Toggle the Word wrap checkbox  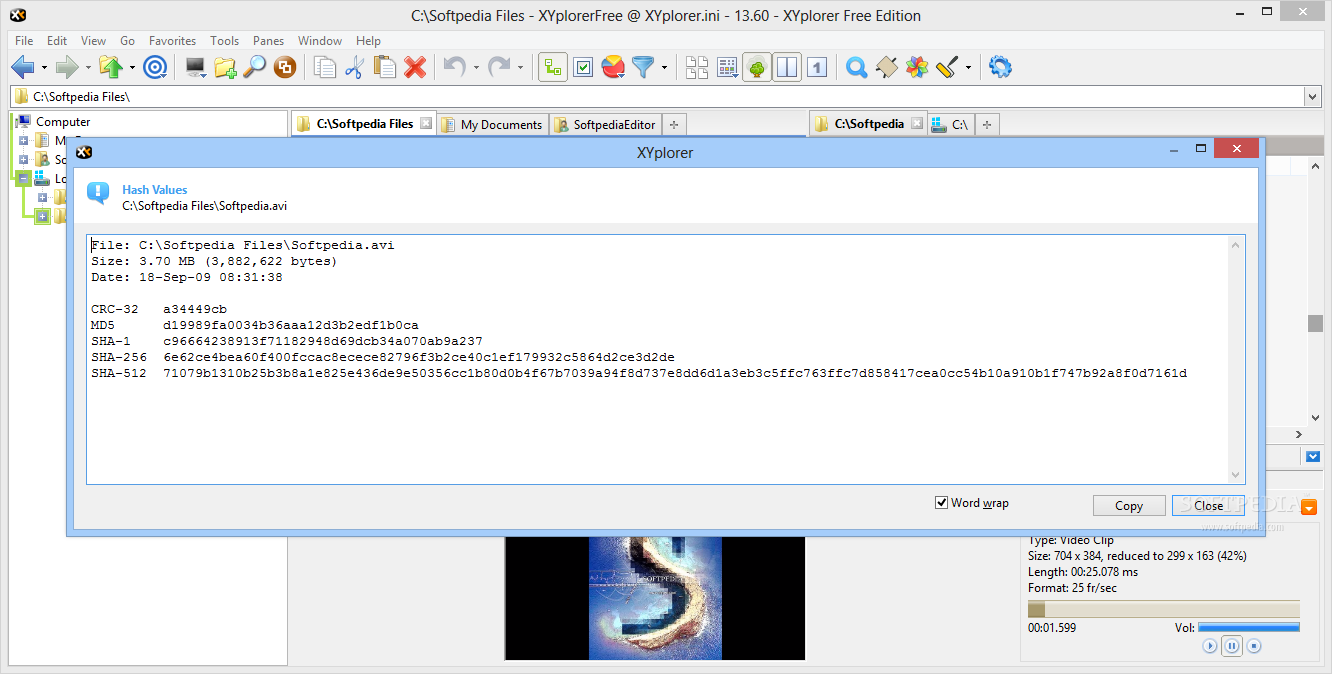(941, 503)
